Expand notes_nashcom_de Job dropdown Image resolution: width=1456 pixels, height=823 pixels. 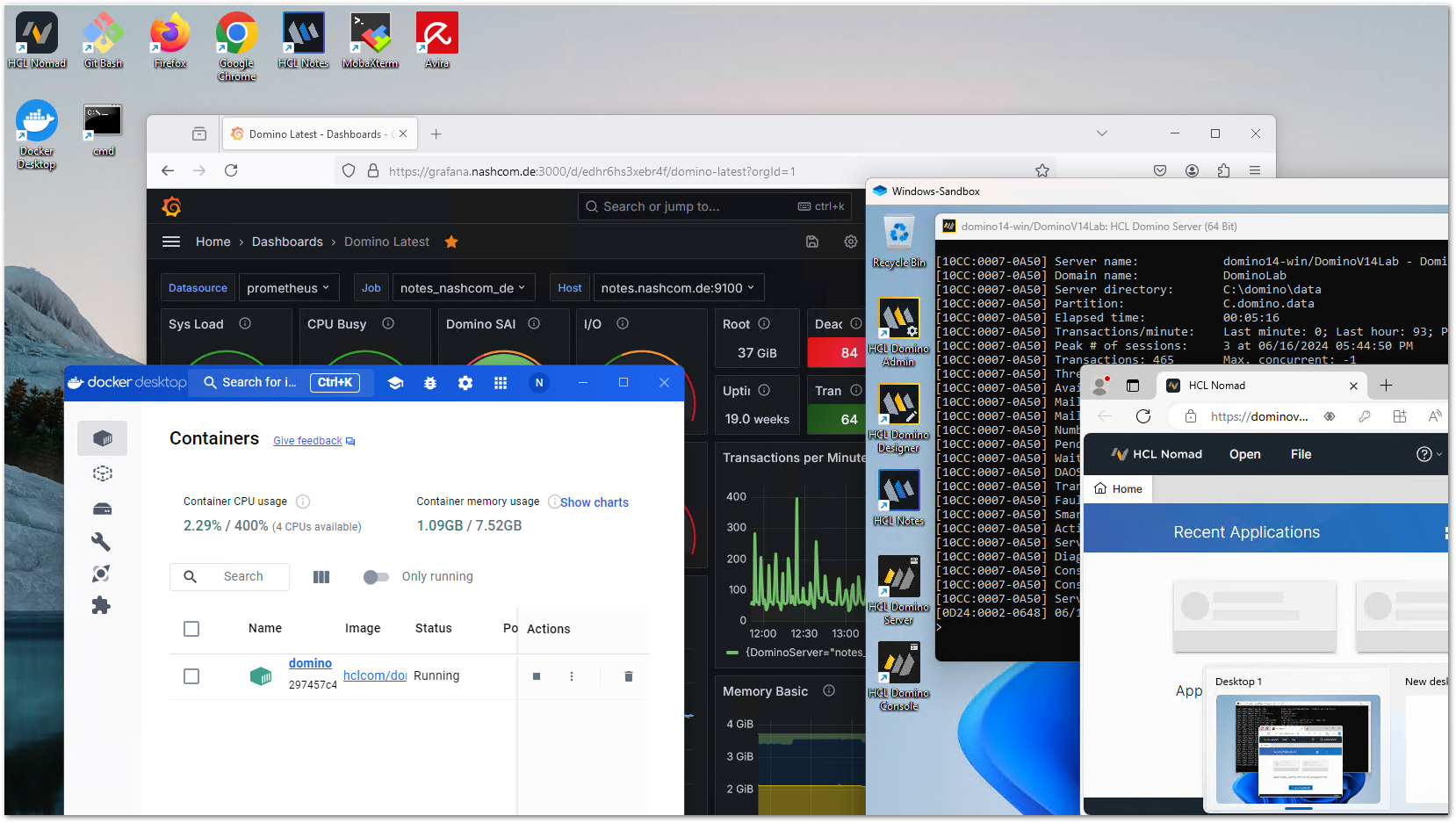463,288
